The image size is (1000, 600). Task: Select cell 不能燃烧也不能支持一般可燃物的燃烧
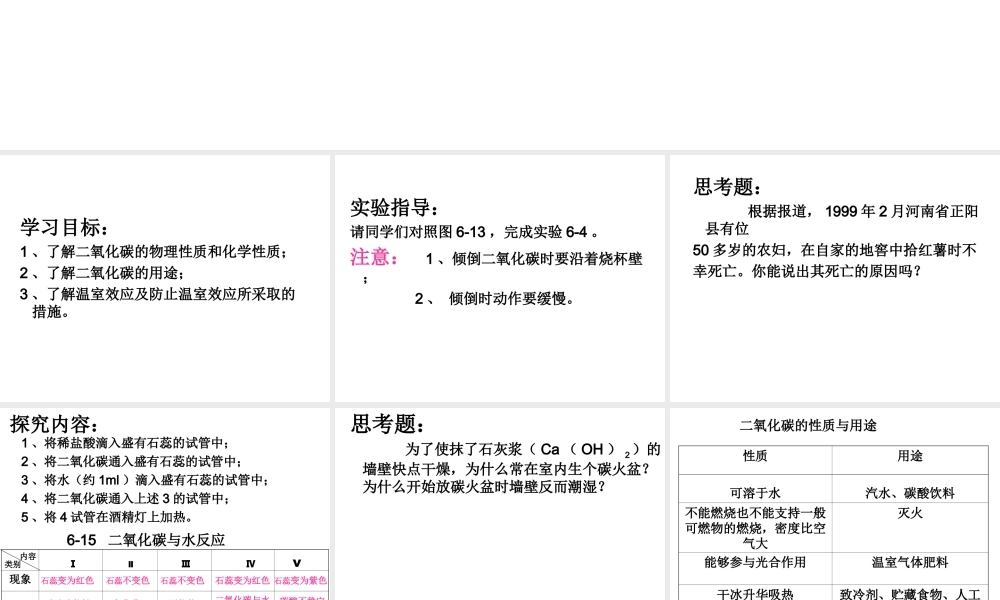point(755,528)
